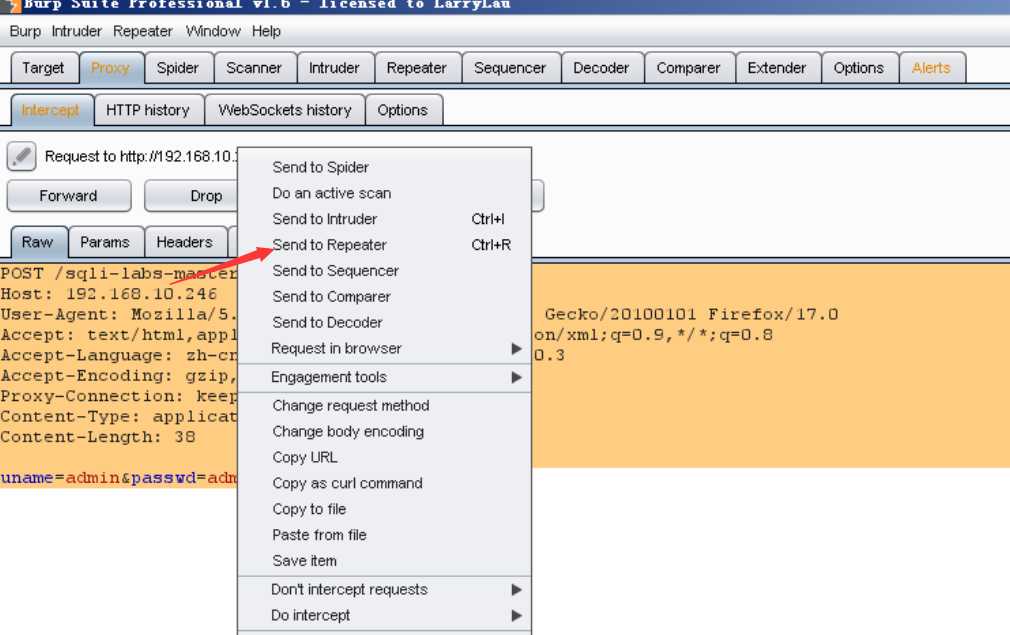Choose Do an active scan
The image size is (1010, 635).
point(385,193)
